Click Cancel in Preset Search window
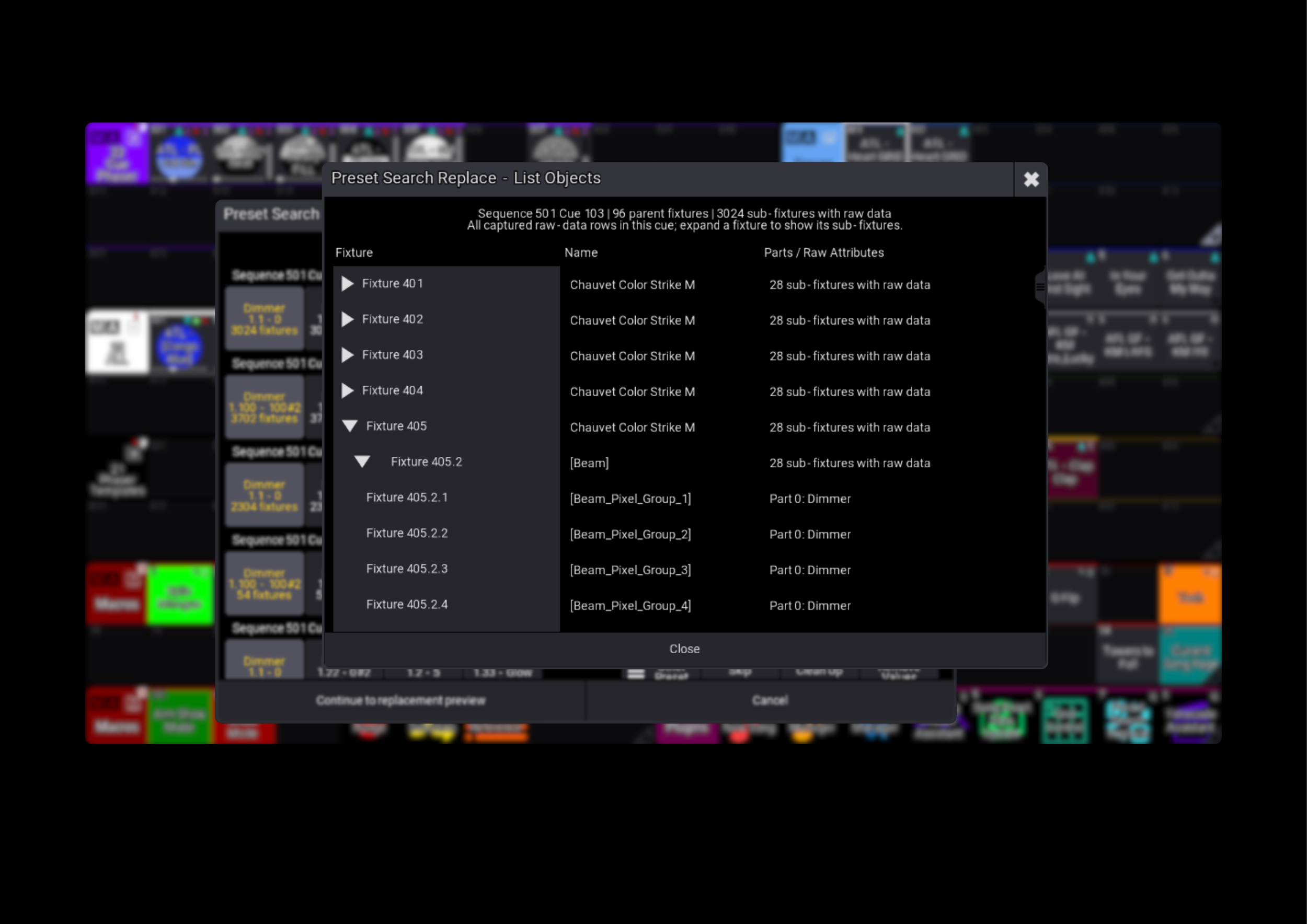Viewport: 1307px width, 924px height. [x=770, y=700]
